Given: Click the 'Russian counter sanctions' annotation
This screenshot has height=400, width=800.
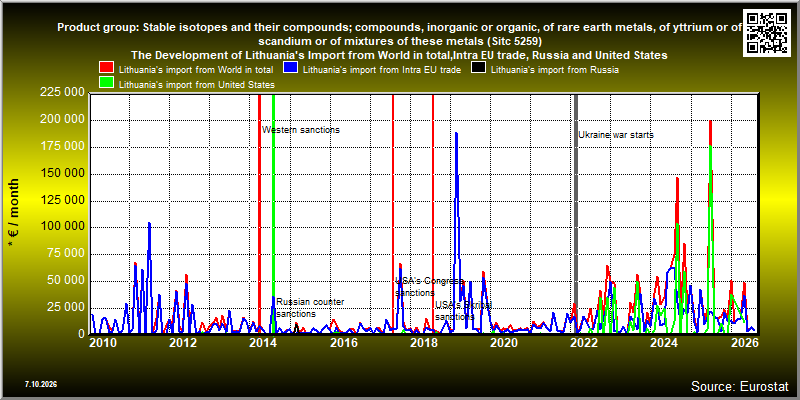Looking at the screenshot, I should pos(310,308).
